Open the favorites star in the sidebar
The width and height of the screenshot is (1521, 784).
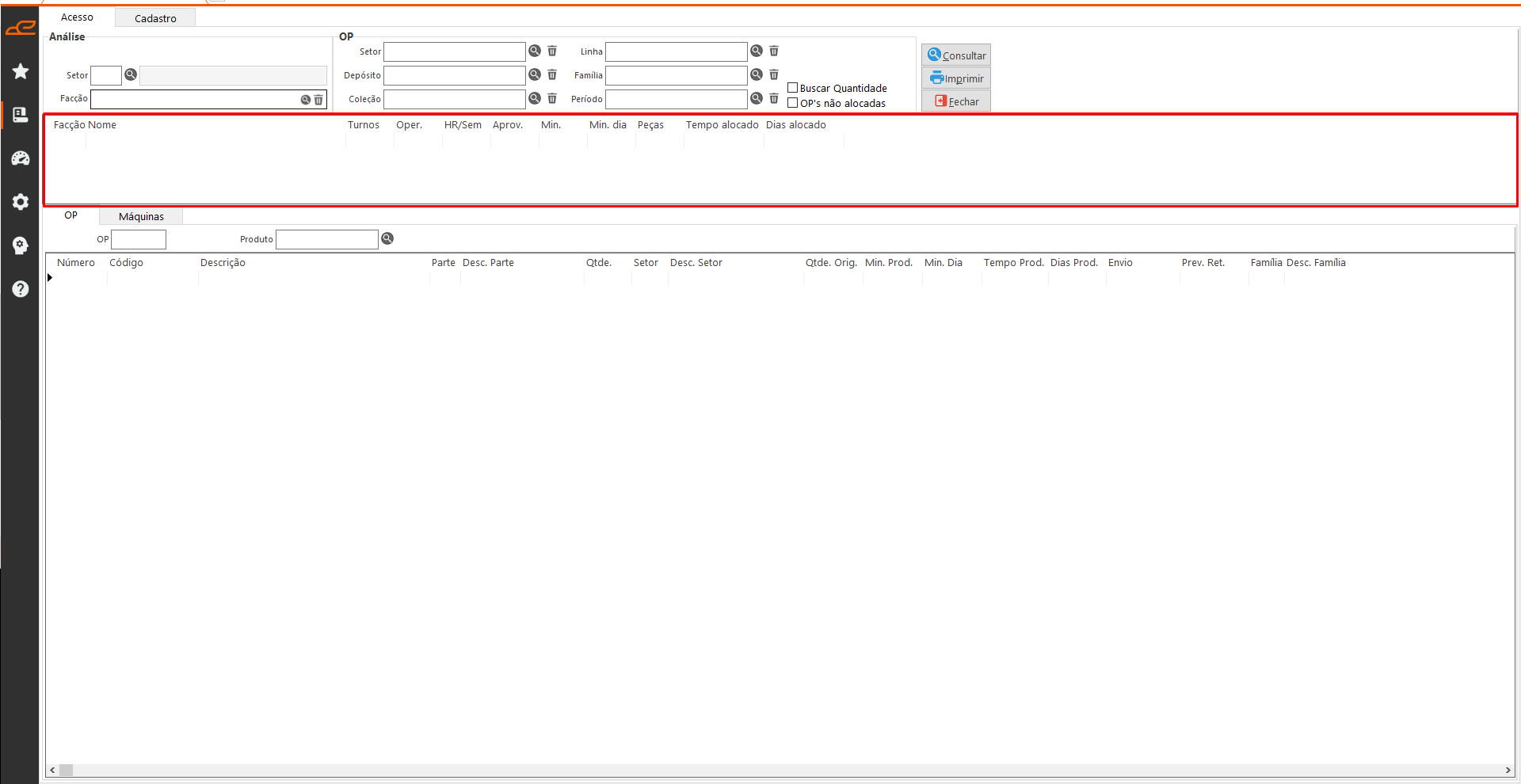click(x=21, y=71)
